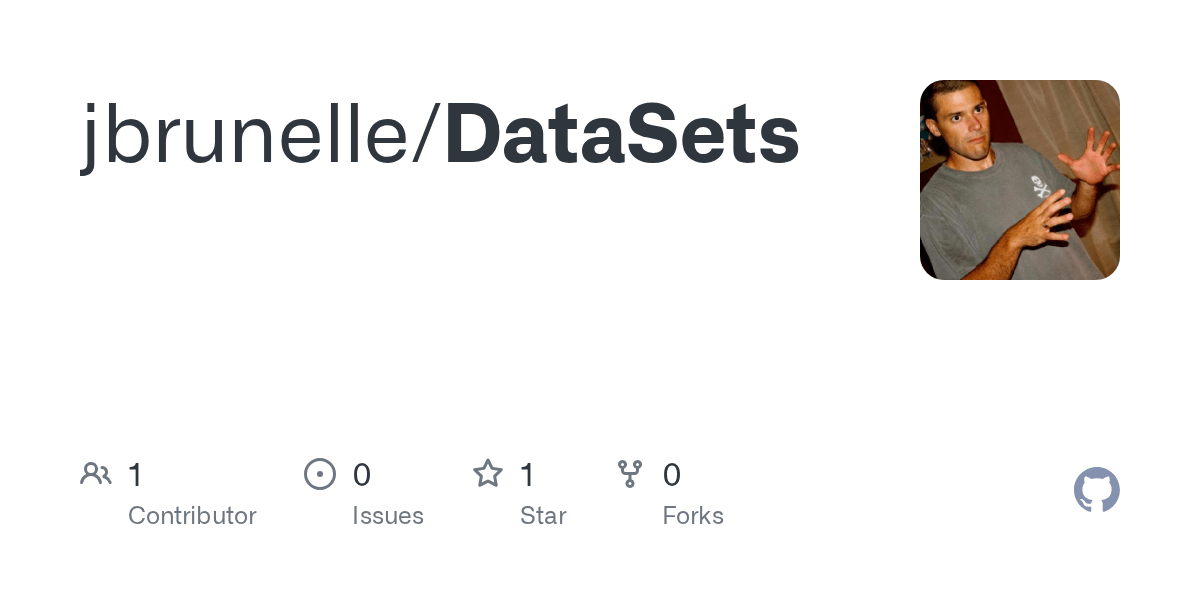The image size is (1200, 600).
Task: Click the star outline icon
Action: click(487, 474)
